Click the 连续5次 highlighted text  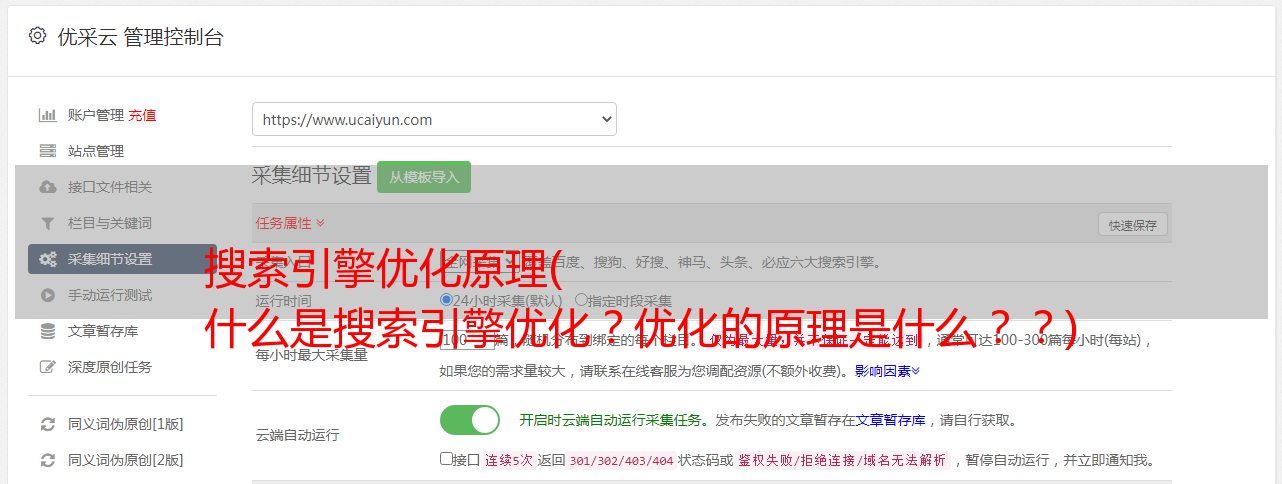[x=510, y=461]
